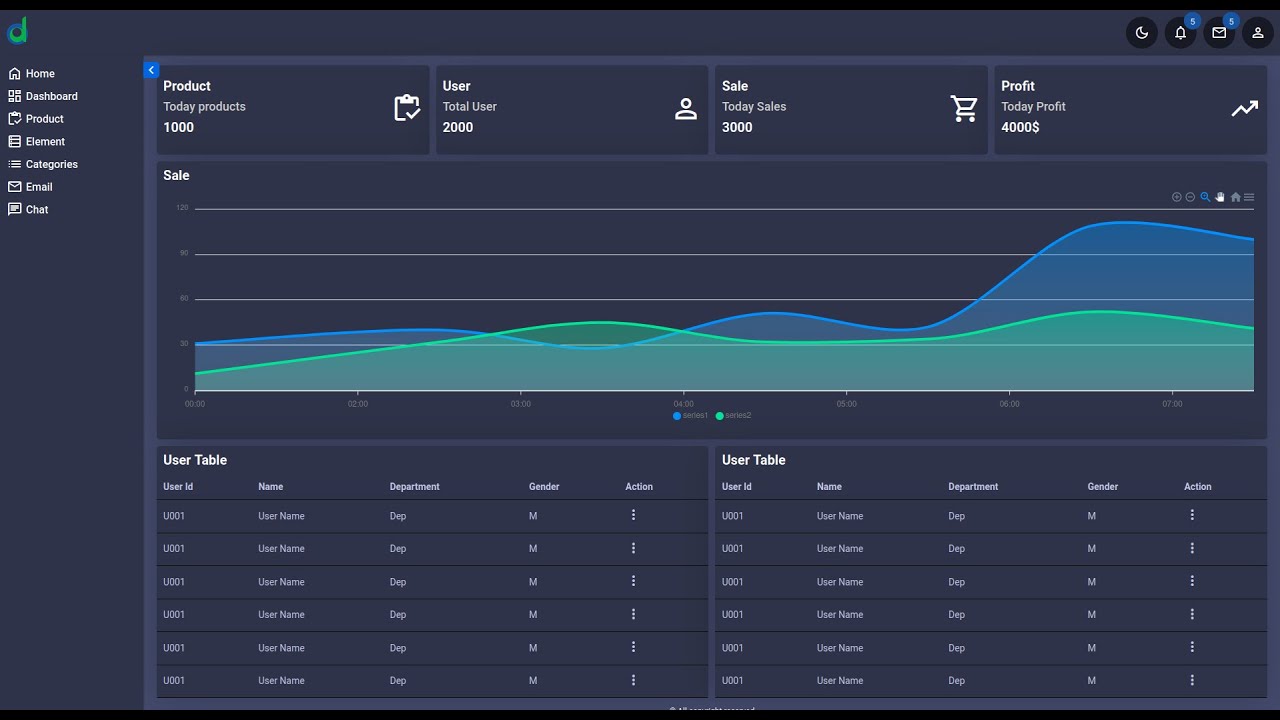Toggle series1 in the chart legend
This screenshot has width=1280, height=720.
691,416
